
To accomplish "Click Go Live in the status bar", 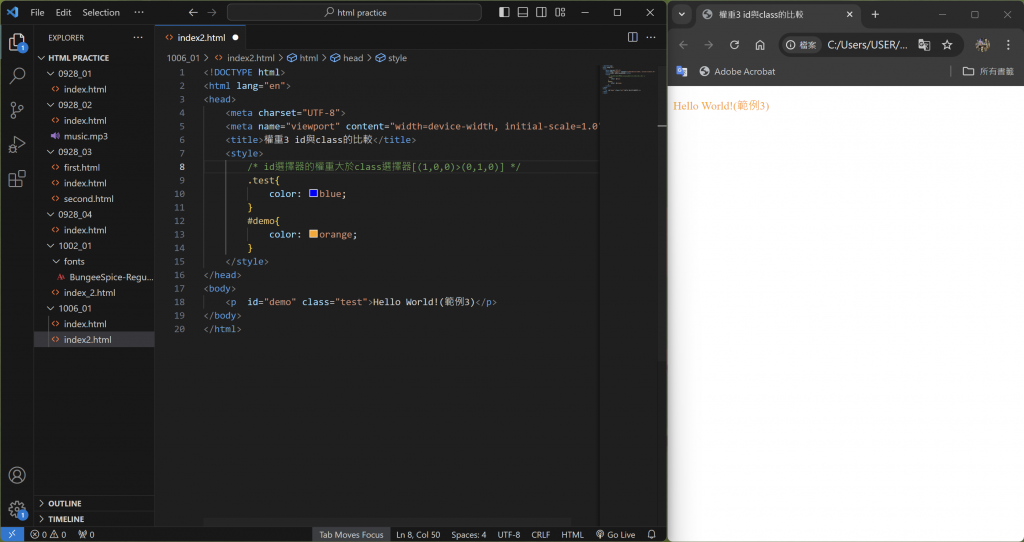I will pyautogui.click(x=615, y=535).
